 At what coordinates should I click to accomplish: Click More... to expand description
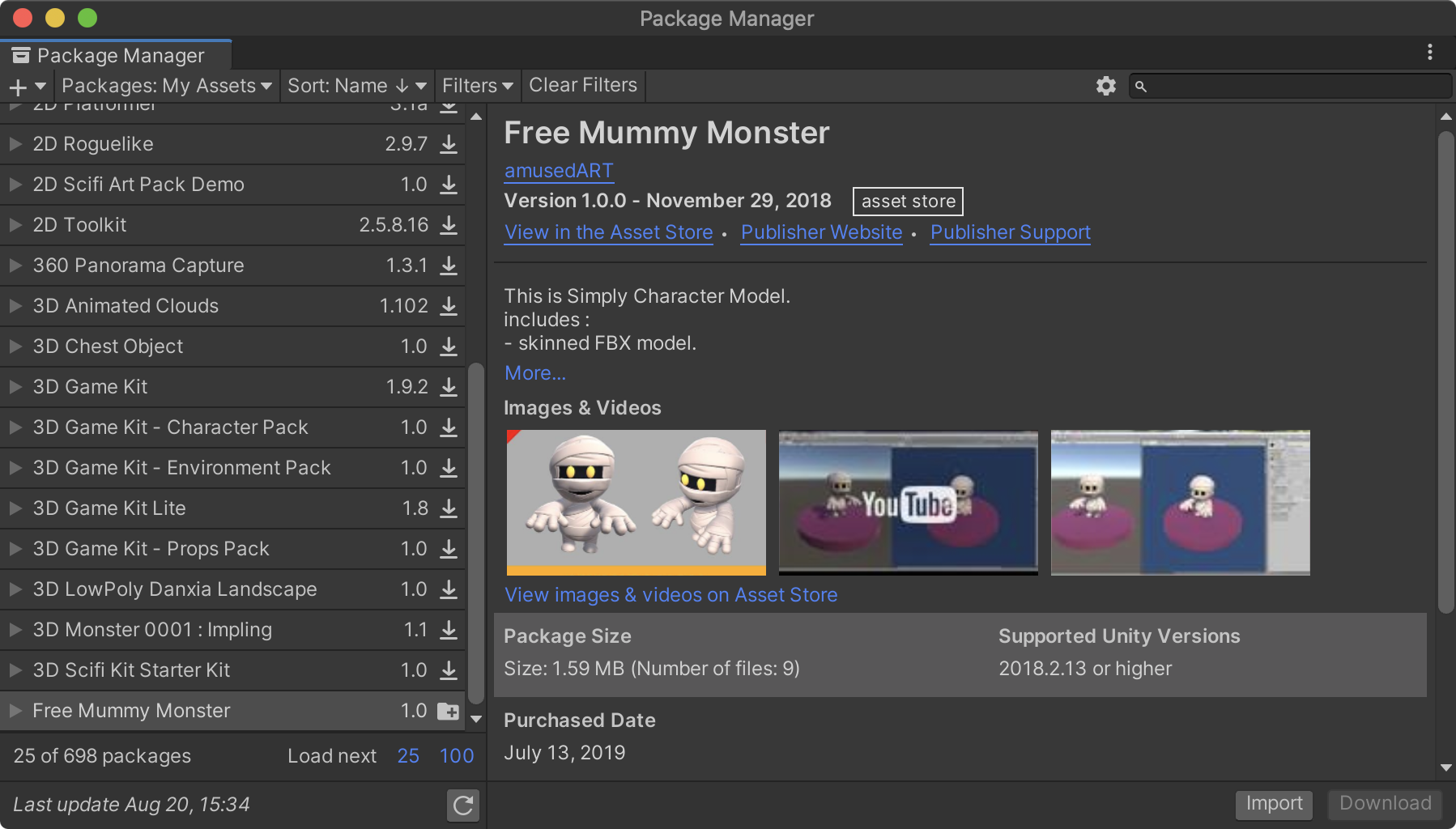(535, 373)
